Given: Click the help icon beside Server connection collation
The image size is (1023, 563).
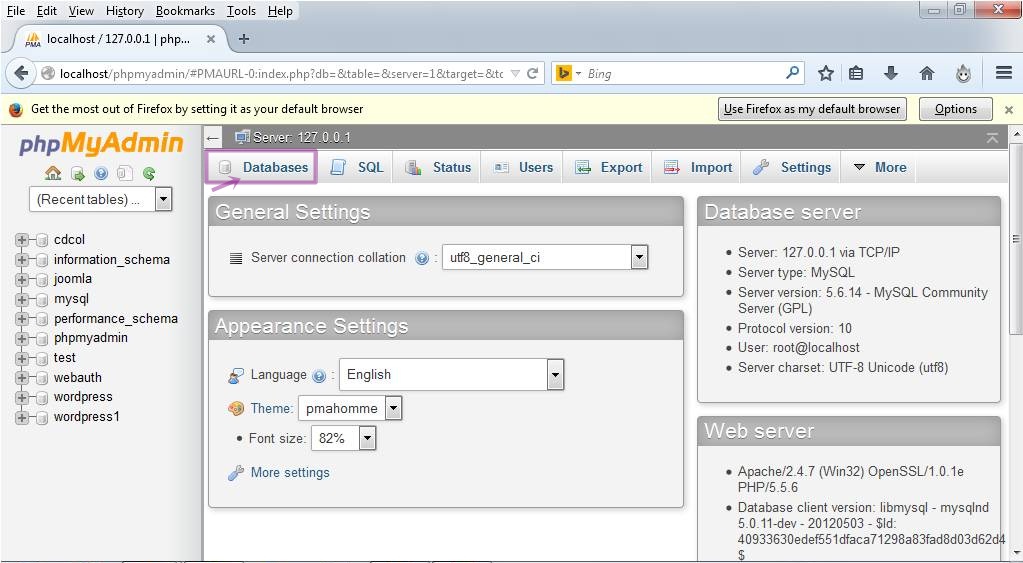Looking at the screenshot, I should [x=422, y=258].
